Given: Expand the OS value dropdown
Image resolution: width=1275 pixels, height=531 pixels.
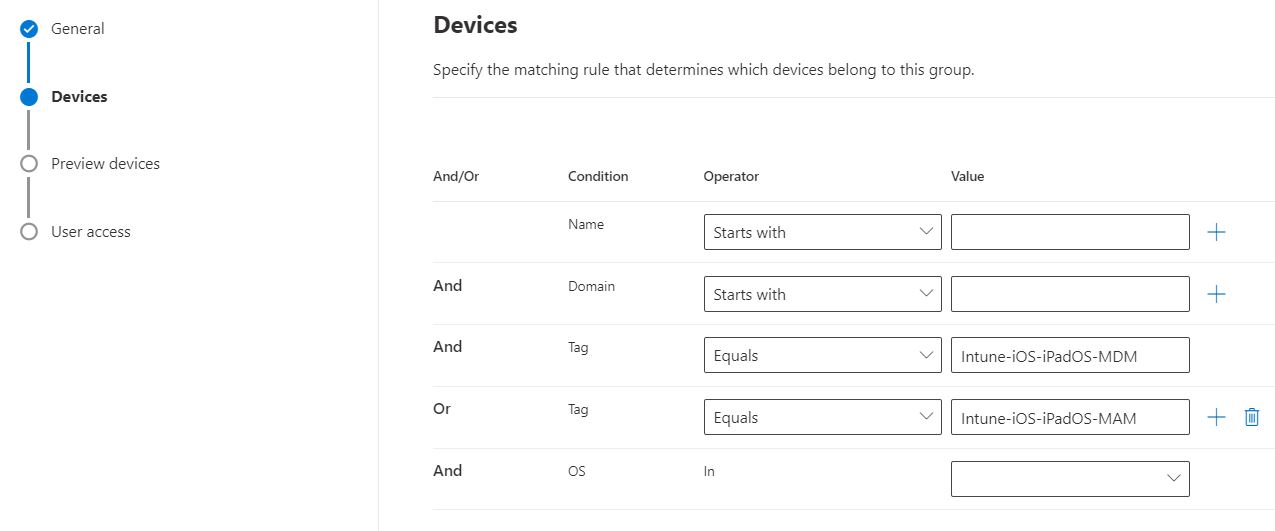Looking at the screenshot, I should (x=1070, y=479).
